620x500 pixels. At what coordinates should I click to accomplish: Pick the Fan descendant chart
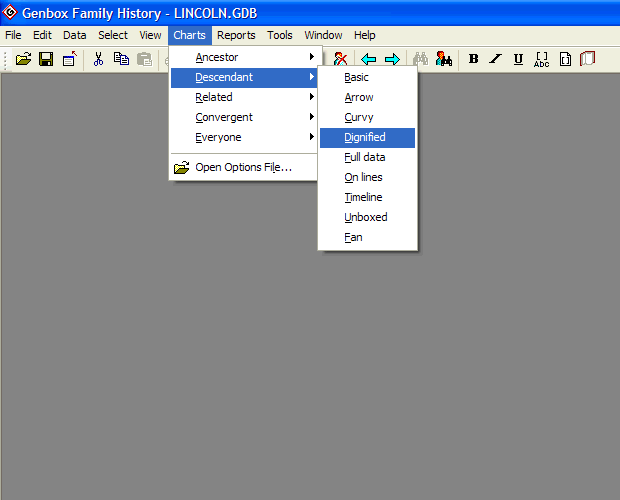(354, 237)
